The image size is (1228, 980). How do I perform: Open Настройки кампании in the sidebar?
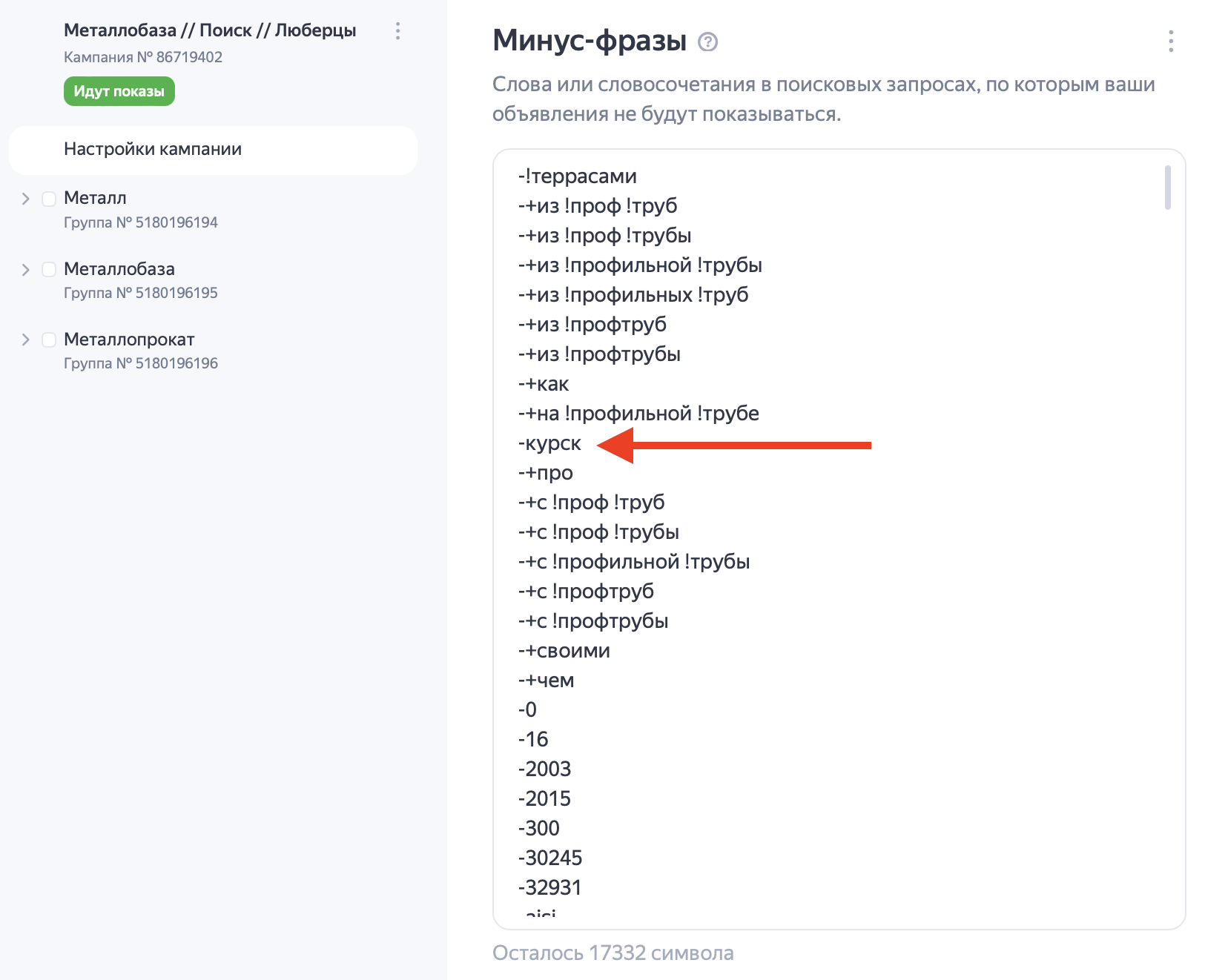click(x=153, y=149)
